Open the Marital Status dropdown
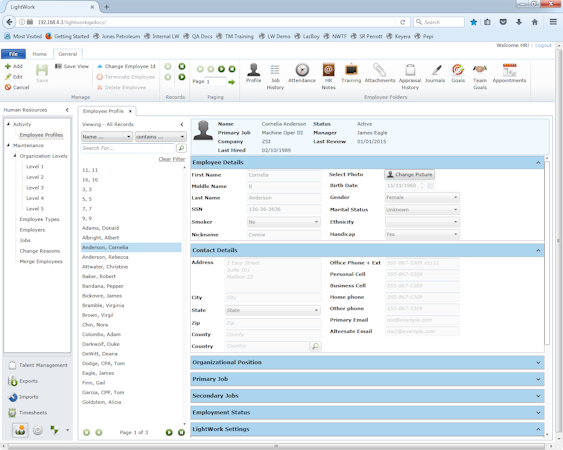The image size is (563, 450). (422, 209)
